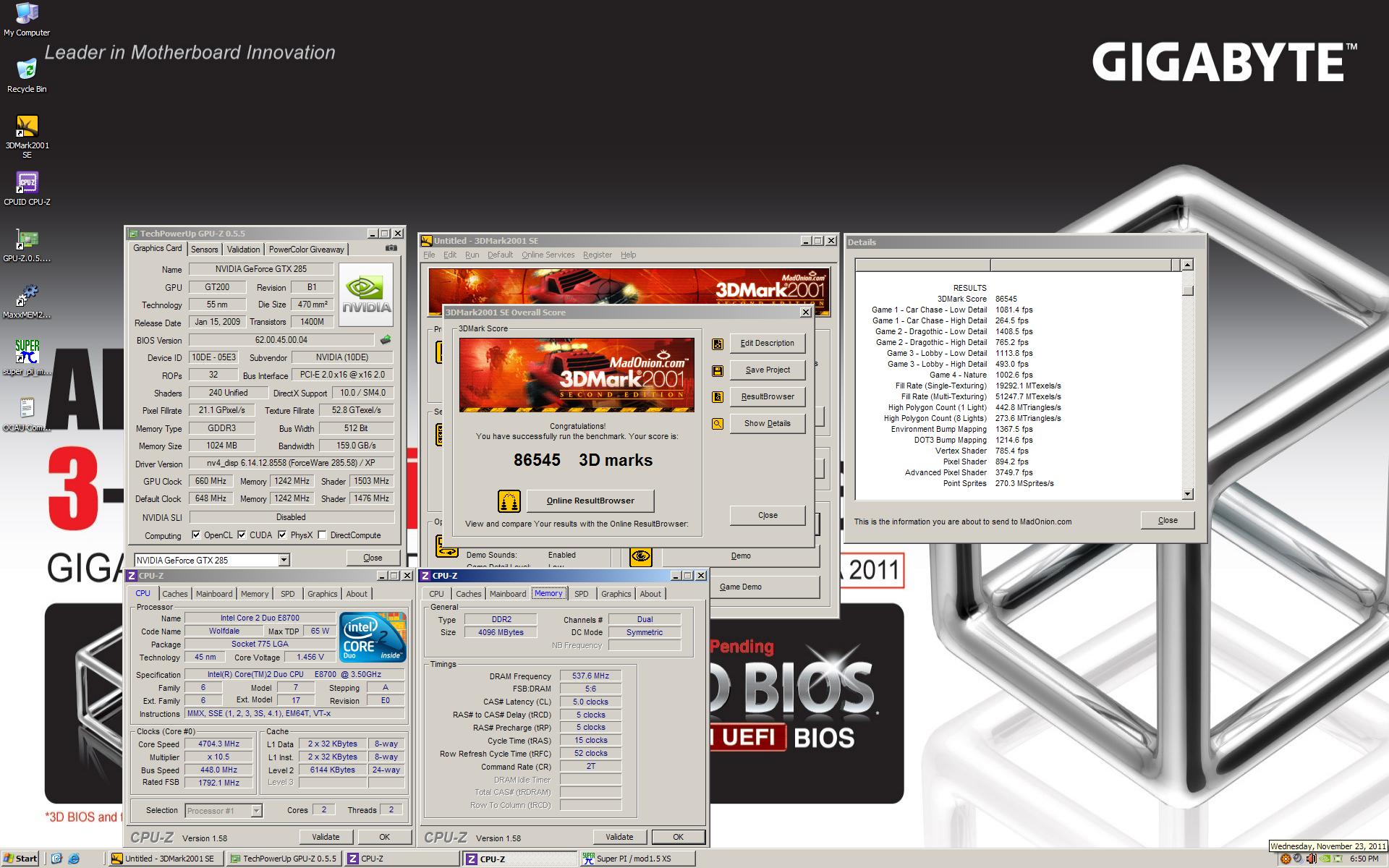Screen dimensions: 1389x868
Task: Click Show Details button
Action: tap(768, 424)
